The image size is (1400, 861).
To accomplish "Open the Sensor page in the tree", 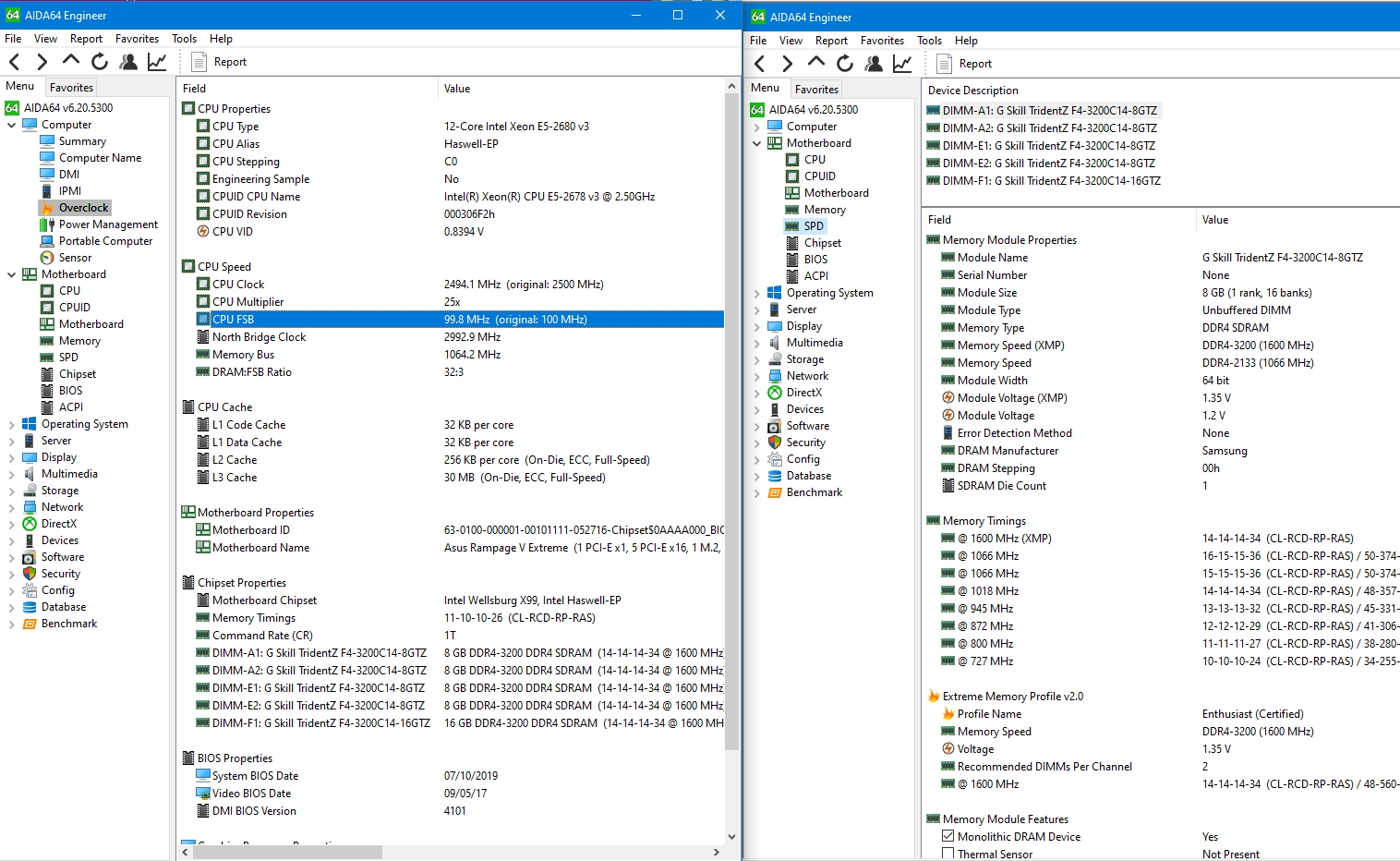I will 75,258.
